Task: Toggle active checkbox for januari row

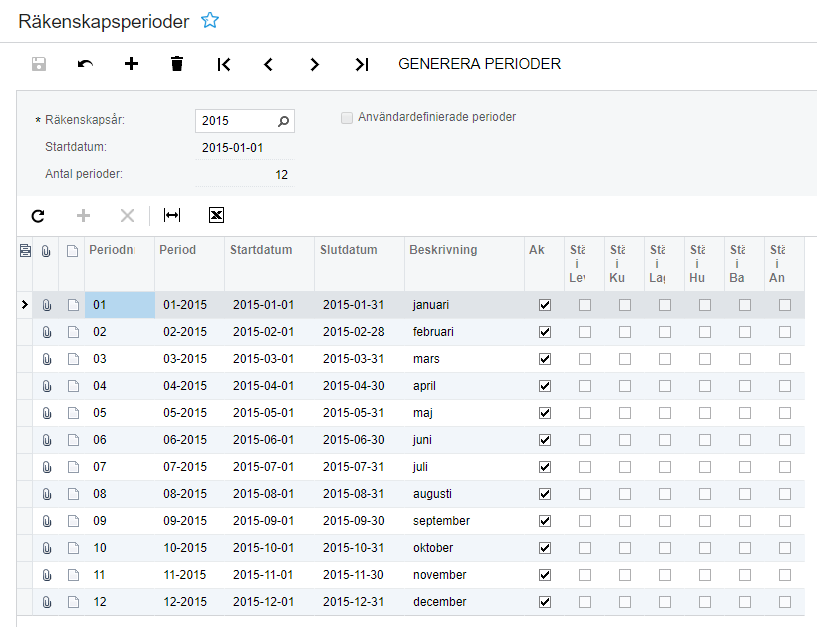Action: pyautogui.click(x=545, y=305)
